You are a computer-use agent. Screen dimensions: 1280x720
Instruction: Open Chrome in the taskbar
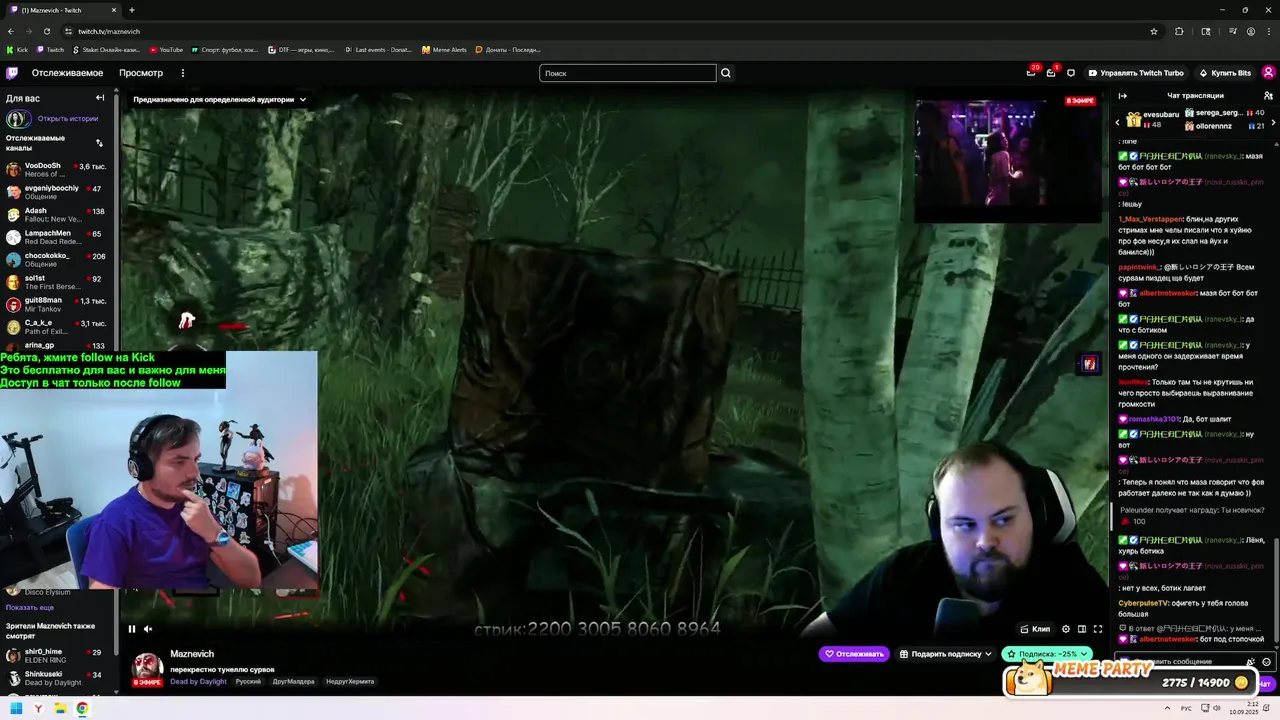click(82, 708)
